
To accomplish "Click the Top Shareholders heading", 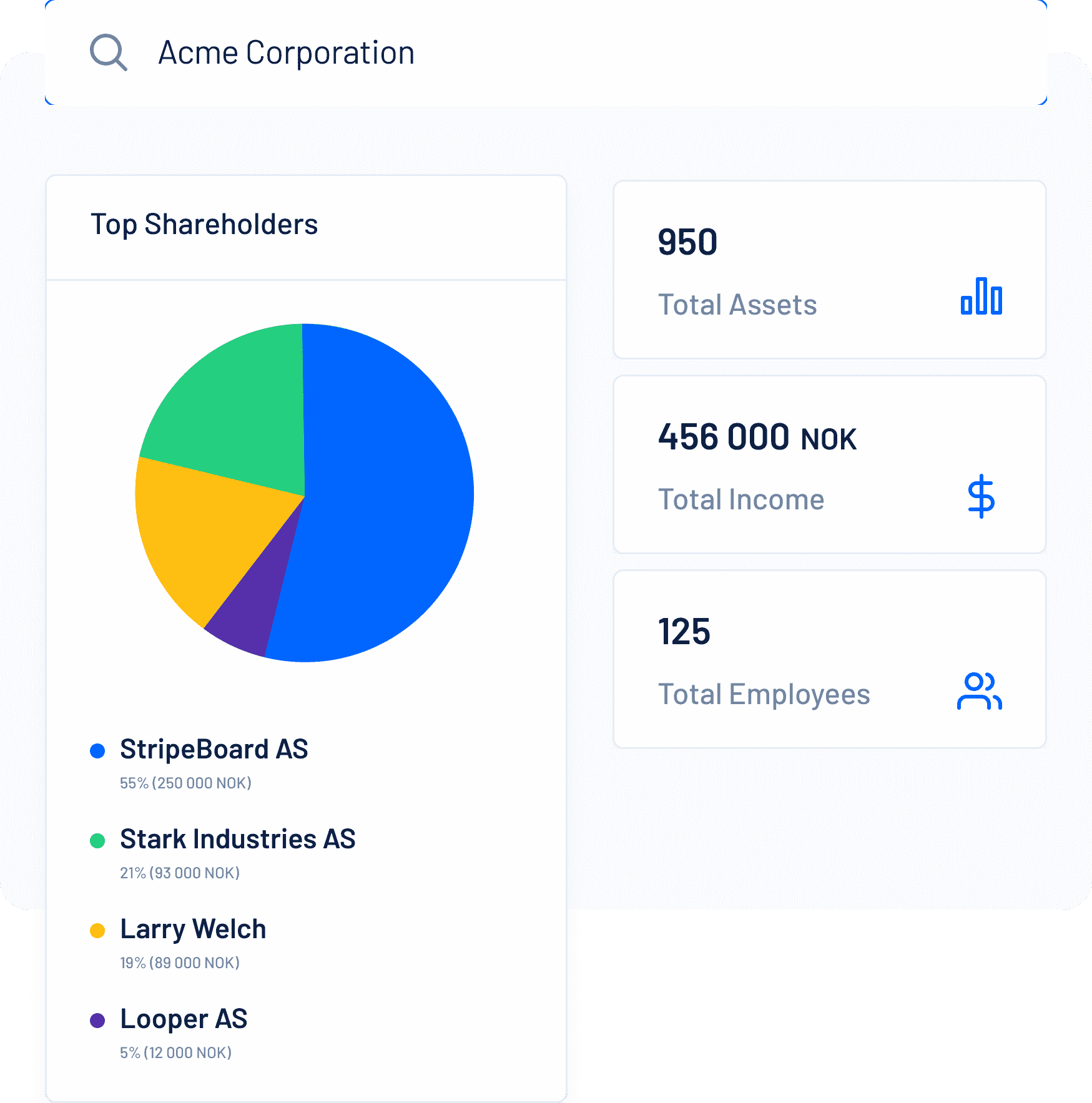I will [204, 225].
